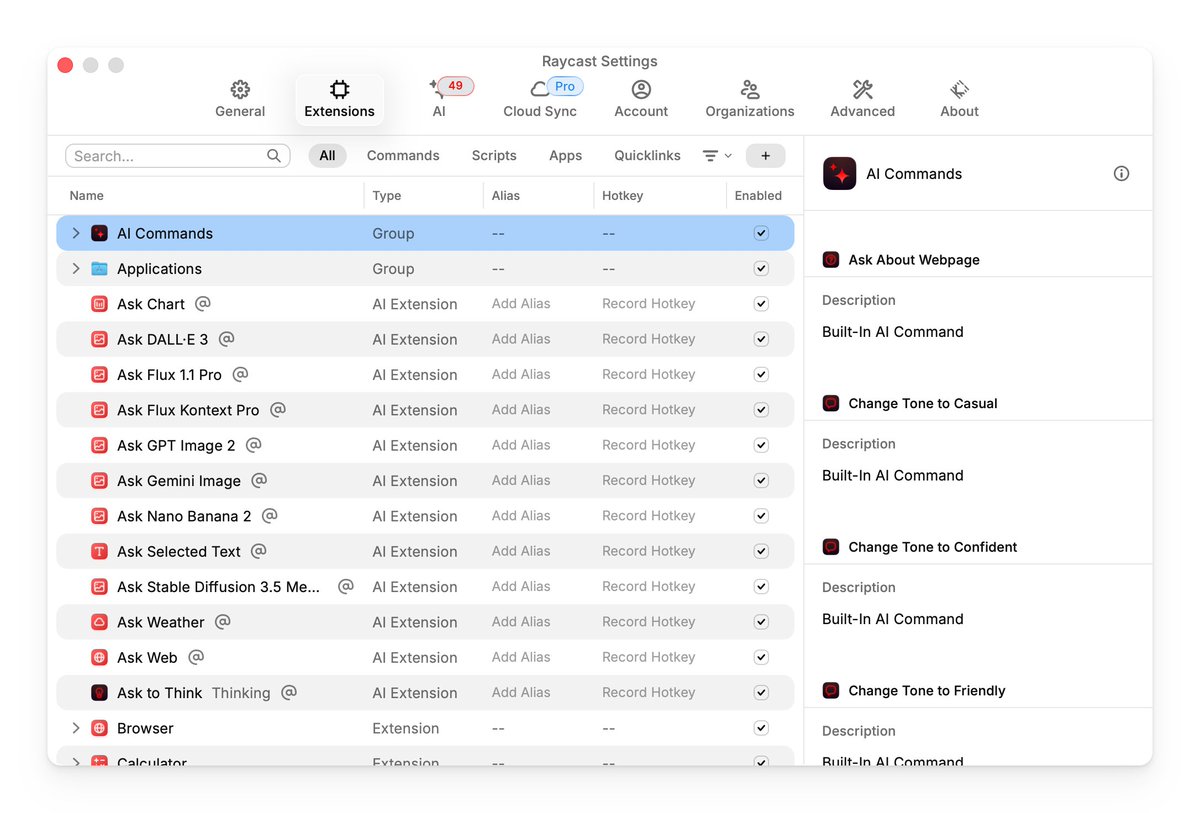Switch to the AI settings tab
Image resolution: width=1200 pixels, height=813 pixels.
pos(439,100)
